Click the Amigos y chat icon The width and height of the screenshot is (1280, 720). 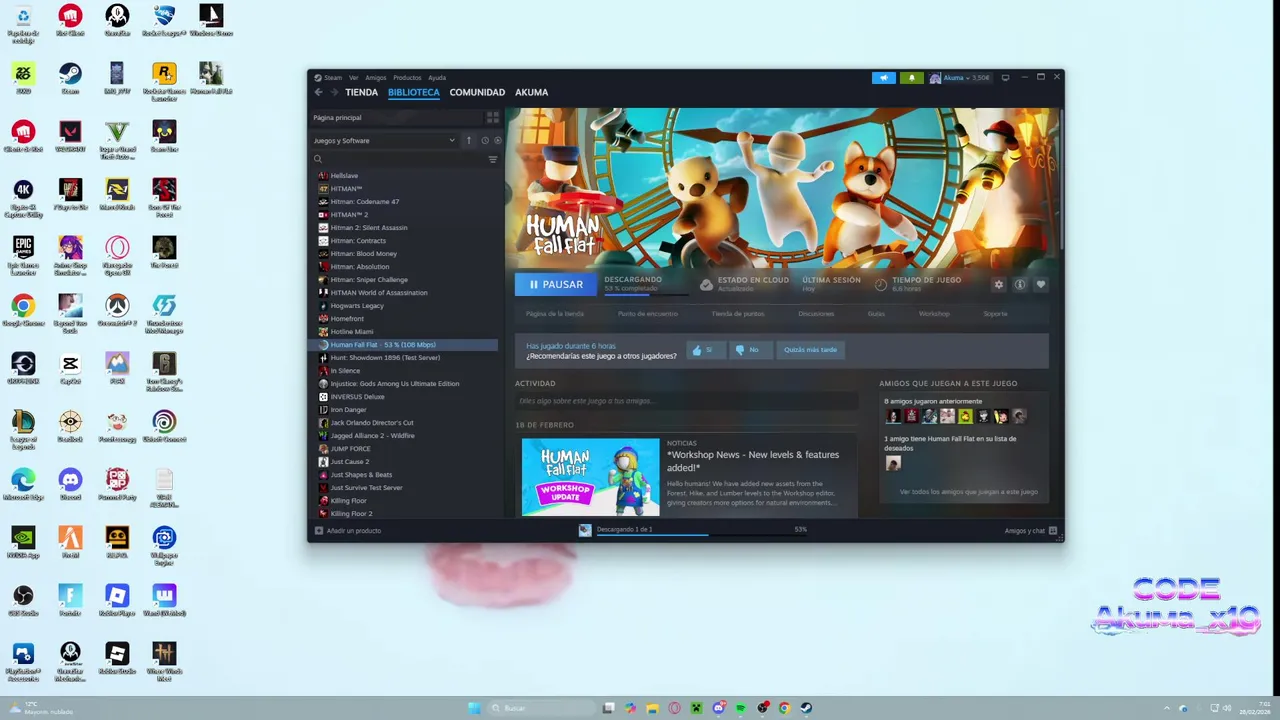pyautogui.click(x=1052, y=531)
